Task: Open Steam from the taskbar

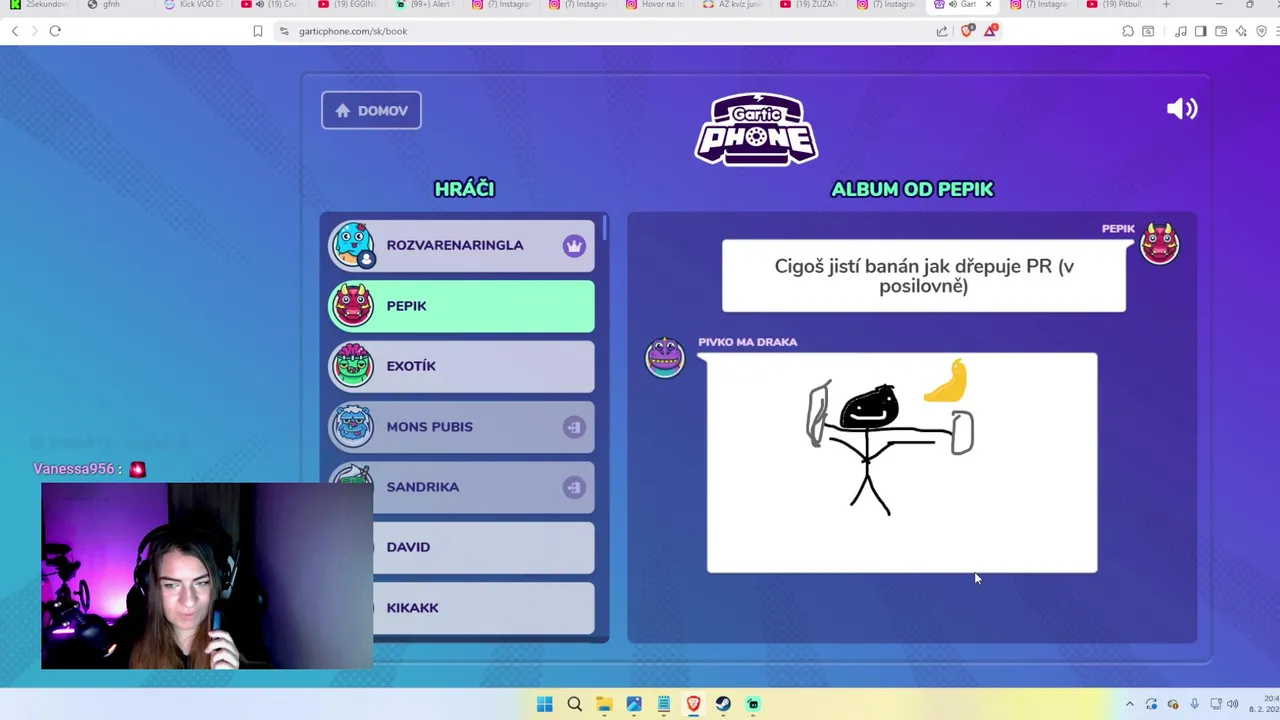Action: pyautogui.click(x=723, y=704)
